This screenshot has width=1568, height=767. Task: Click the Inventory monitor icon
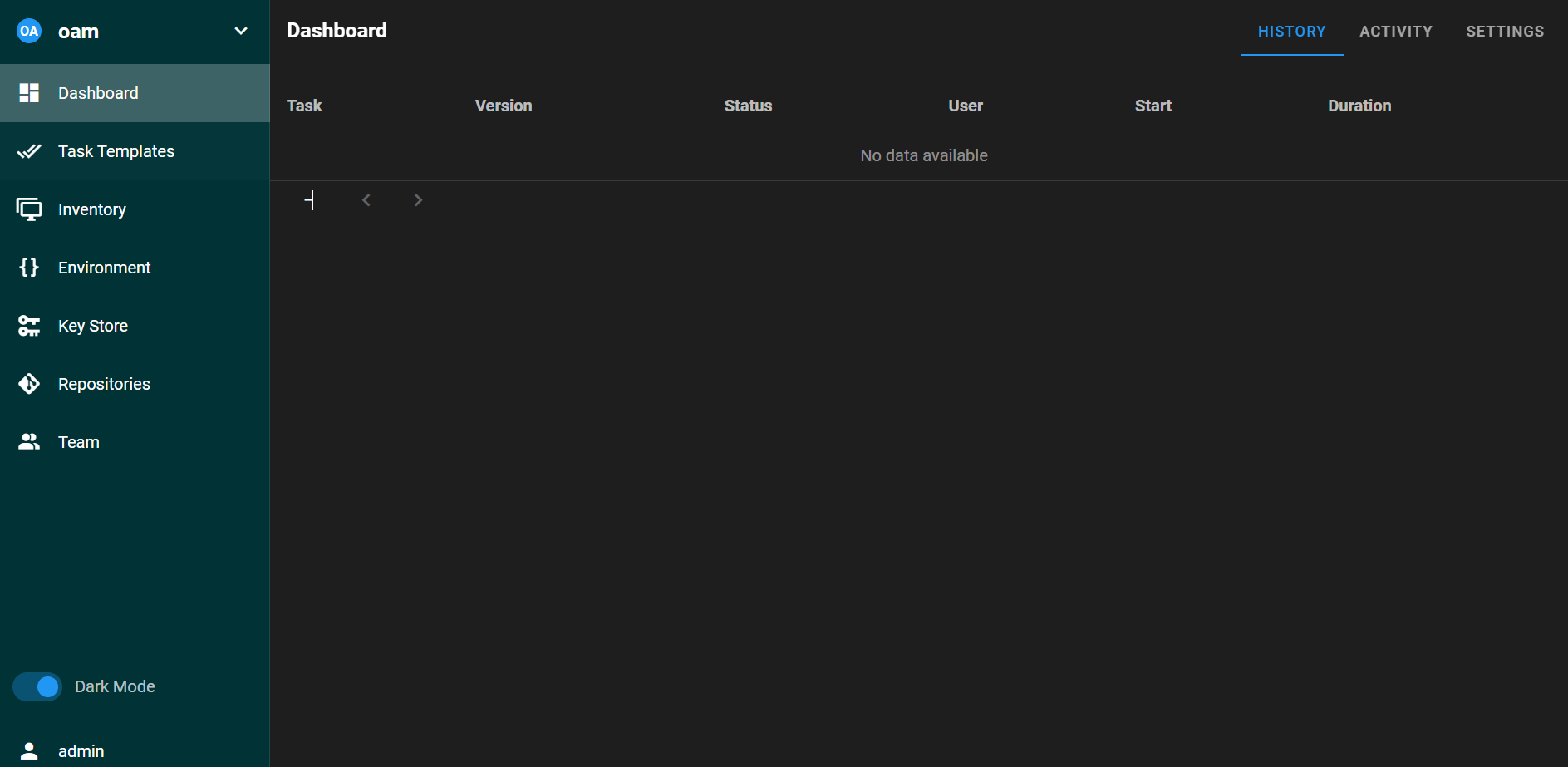(29, 209)
